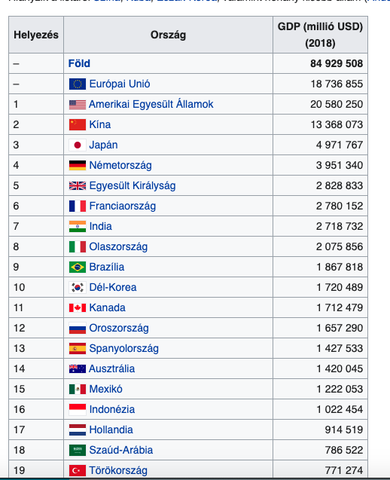The image size is (390, 480).
Task: Click the Turkish flag next to Törökország
Action: click(77, 470)
